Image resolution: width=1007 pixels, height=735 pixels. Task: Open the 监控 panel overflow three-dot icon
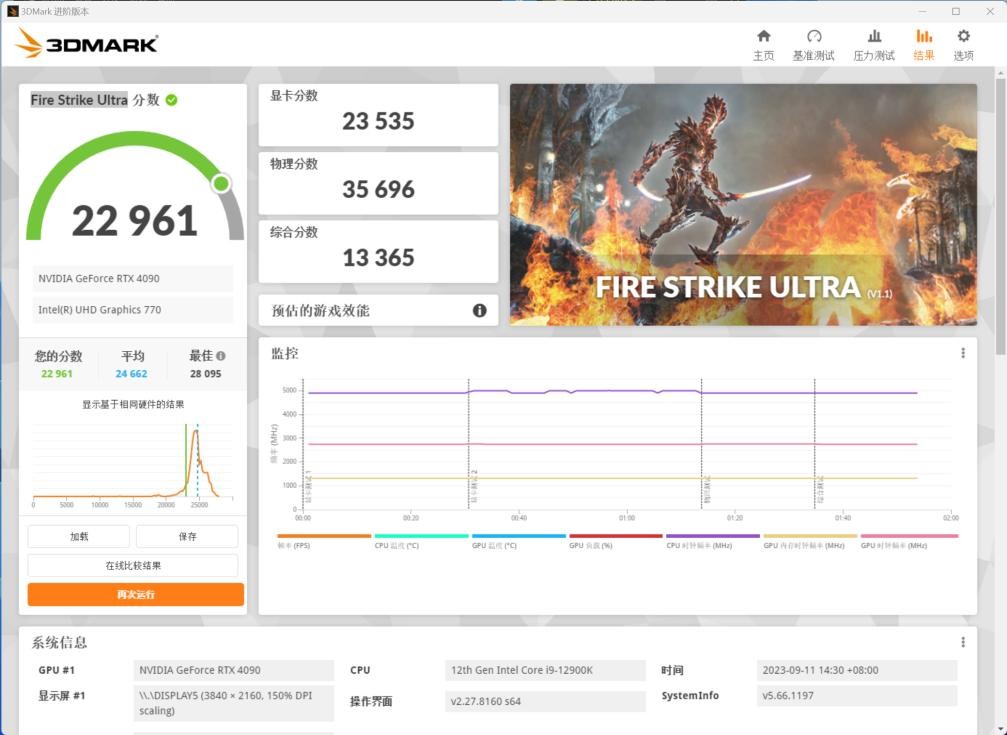pos(962,352)
